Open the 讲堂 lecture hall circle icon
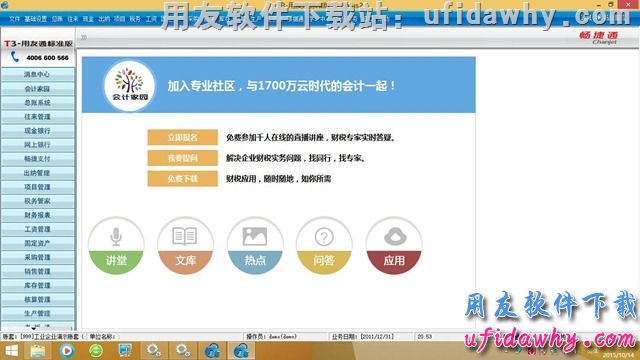640x360 pixels. click(116, 246)
